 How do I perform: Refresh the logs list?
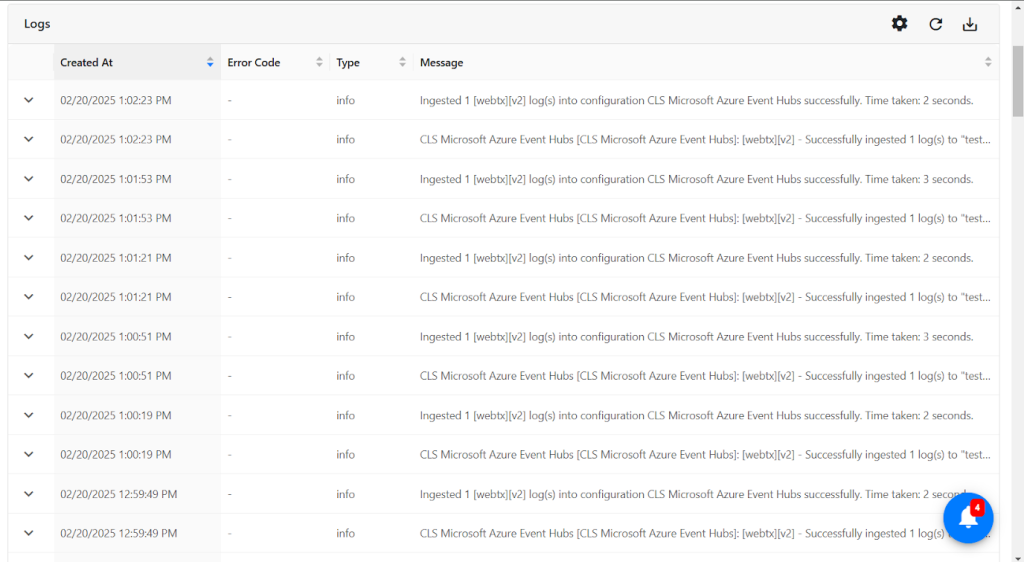935,24
